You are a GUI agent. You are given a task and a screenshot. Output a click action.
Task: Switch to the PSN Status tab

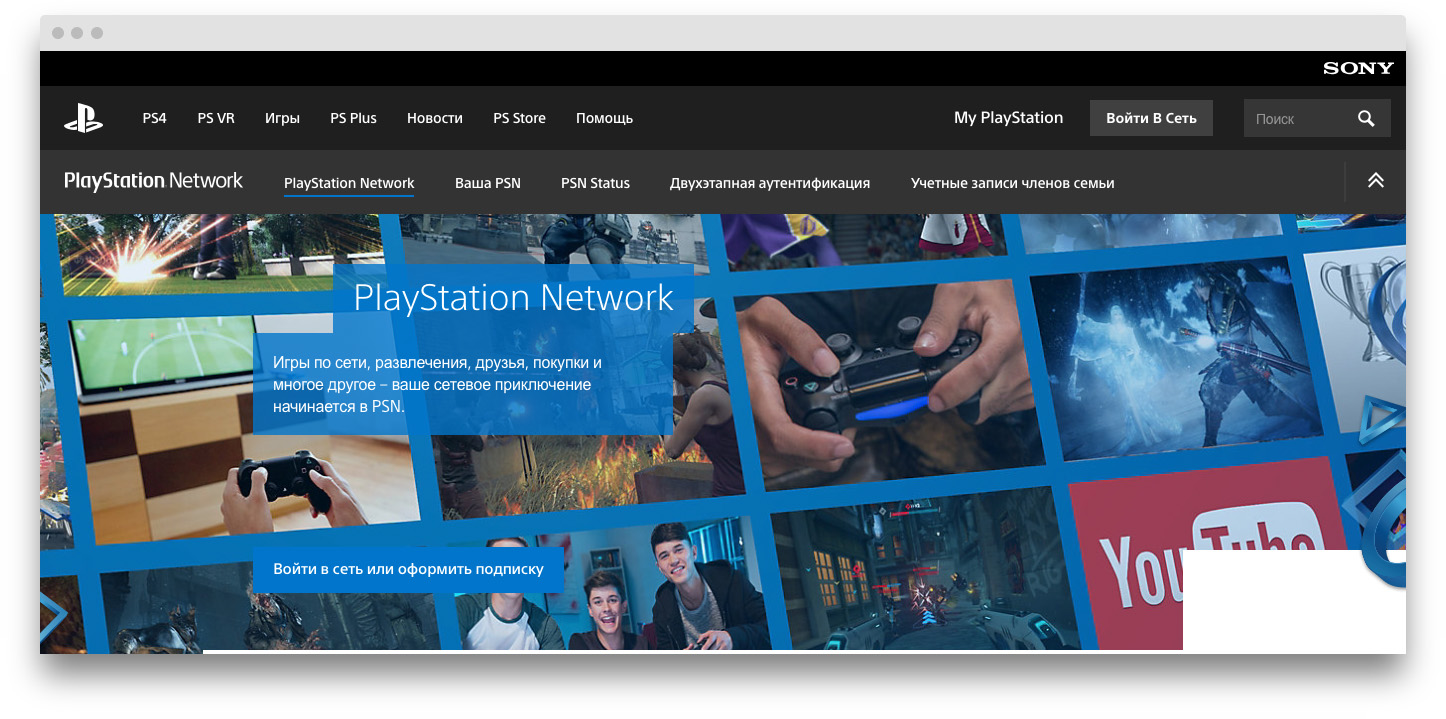[x=595, y=183]
